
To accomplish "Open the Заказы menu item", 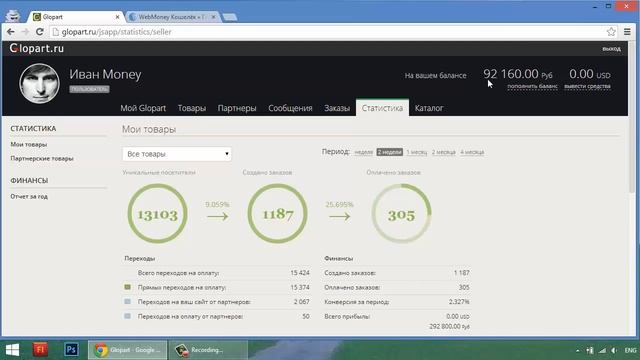I will coord(337,108).
